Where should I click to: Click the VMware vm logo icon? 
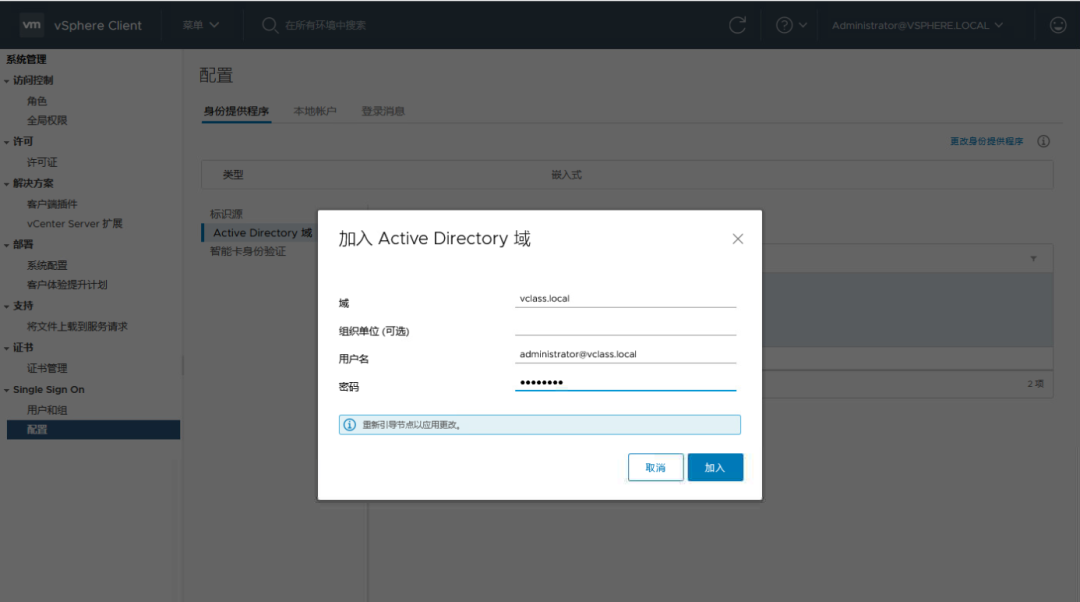(31, 25)
